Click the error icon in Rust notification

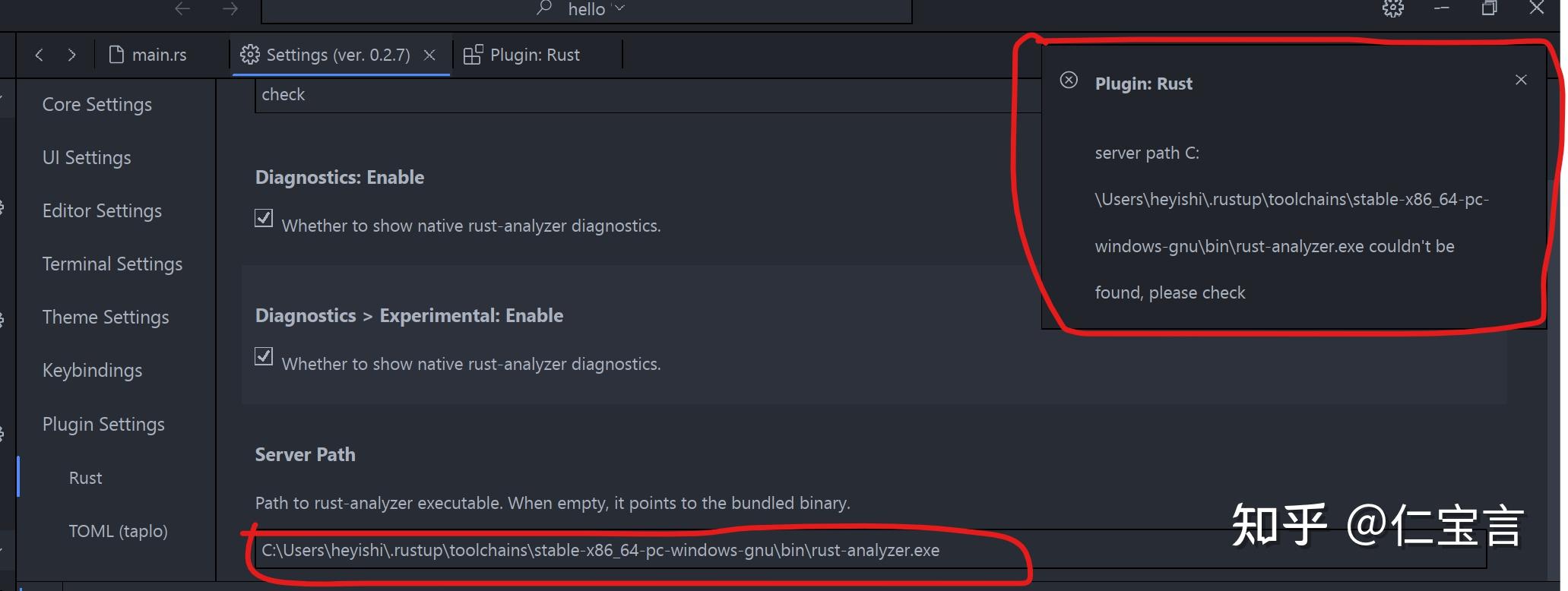pyautogui.click(x=1069, y=81)
